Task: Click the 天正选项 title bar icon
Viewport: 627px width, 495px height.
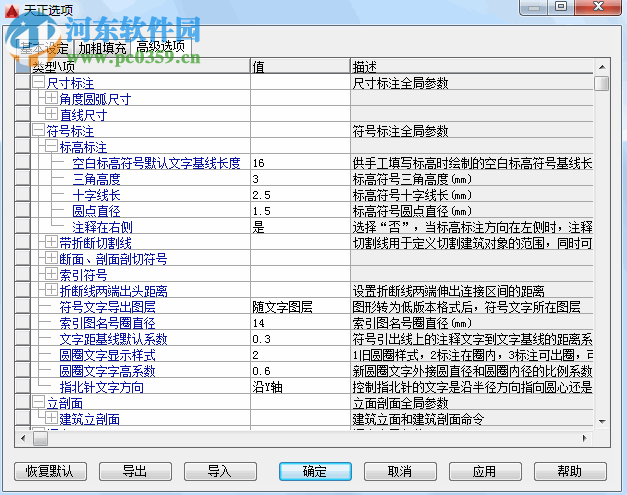Action: click(12, 10)
